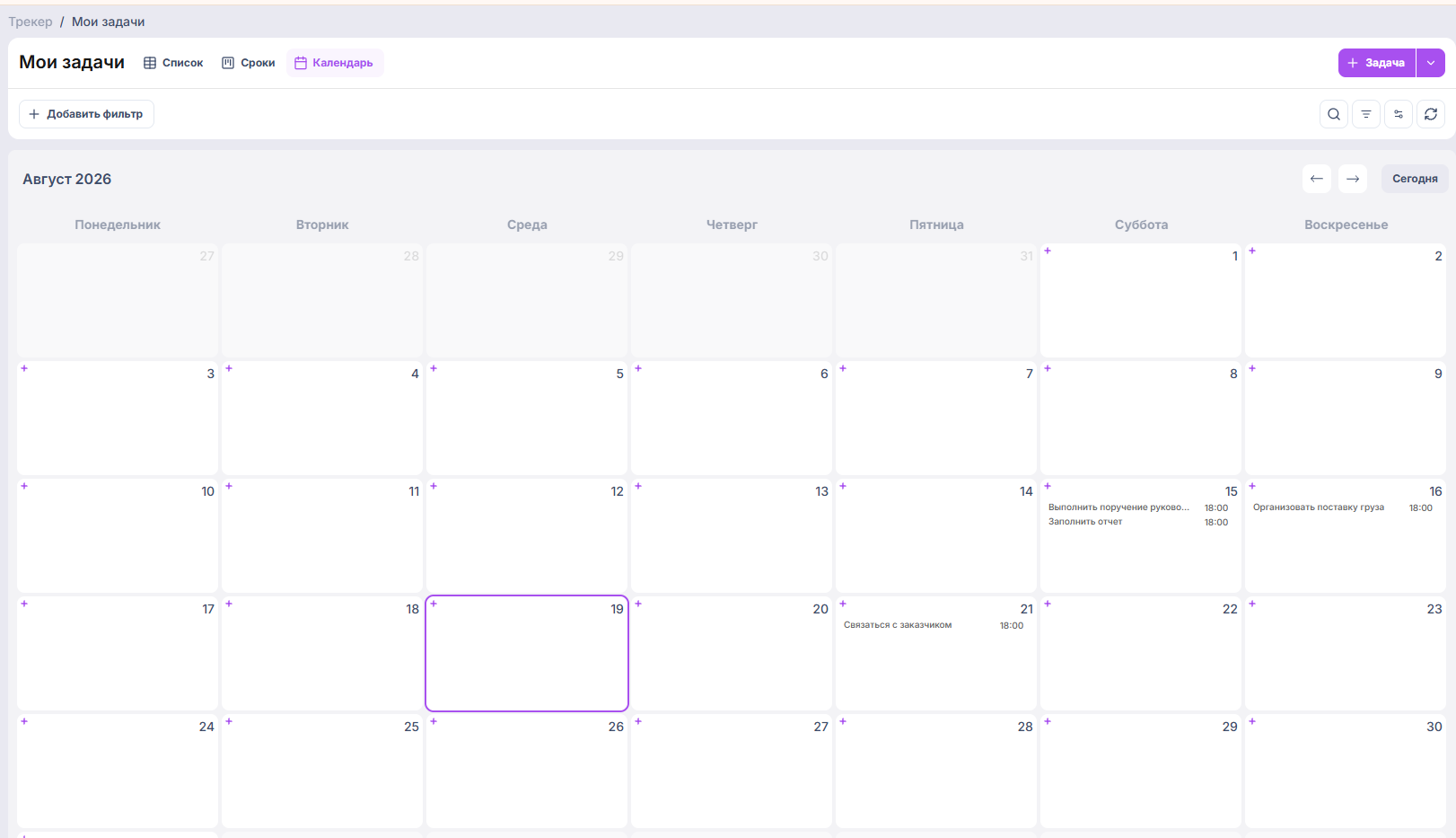Image resolution: width=1456 pixels, height=838 pixels.
Task: Click day number 13 in the calendar
Action: [821, 491]
